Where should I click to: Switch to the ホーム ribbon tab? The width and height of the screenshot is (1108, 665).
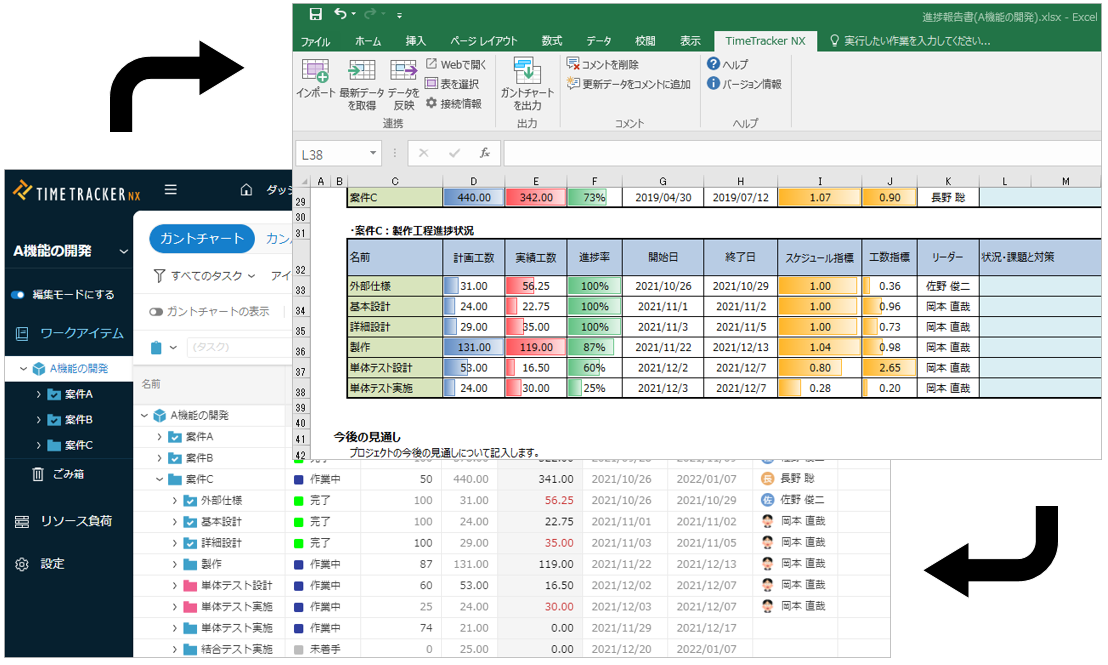tap(367, 41)
